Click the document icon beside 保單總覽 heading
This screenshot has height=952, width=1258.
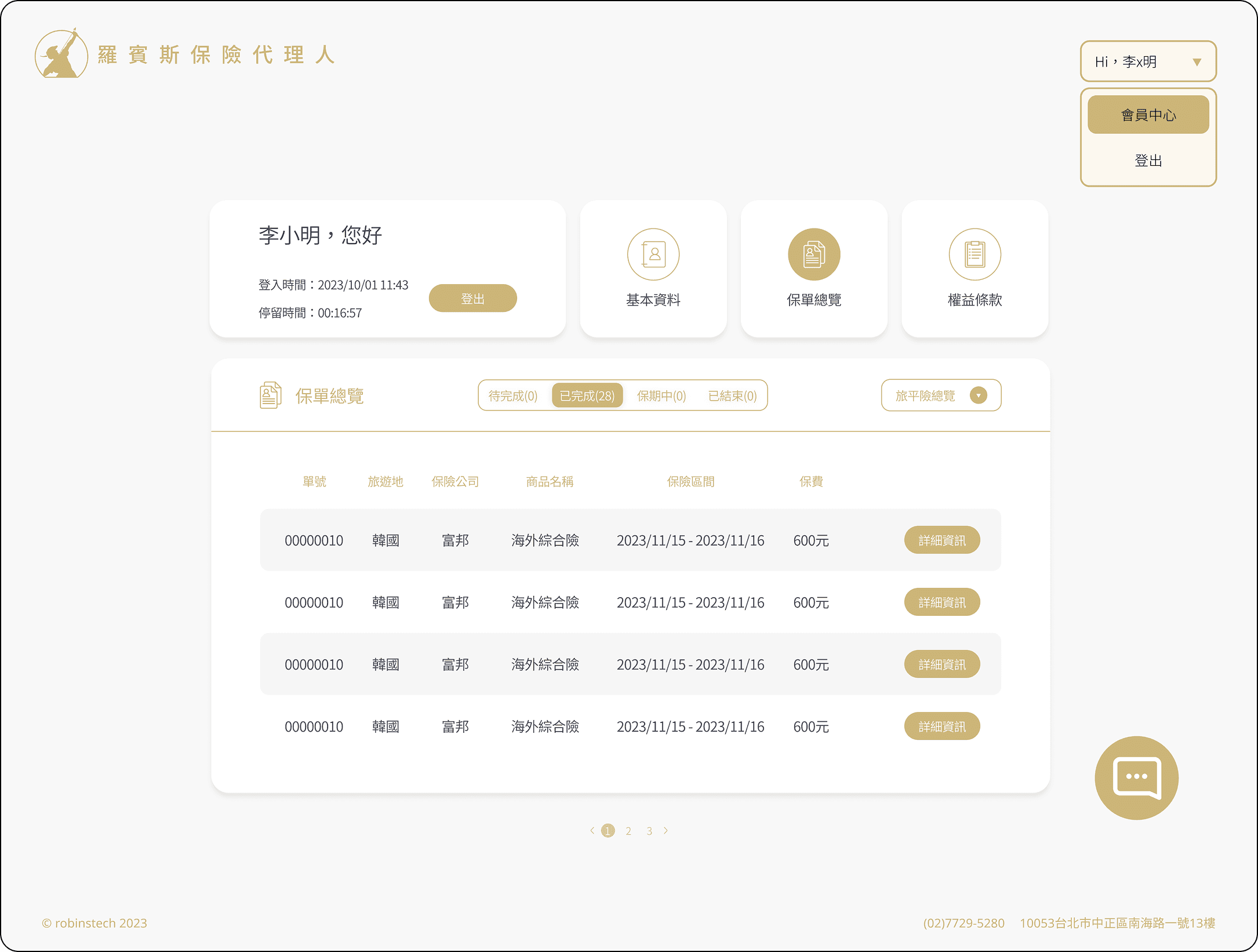pos(270,394)
